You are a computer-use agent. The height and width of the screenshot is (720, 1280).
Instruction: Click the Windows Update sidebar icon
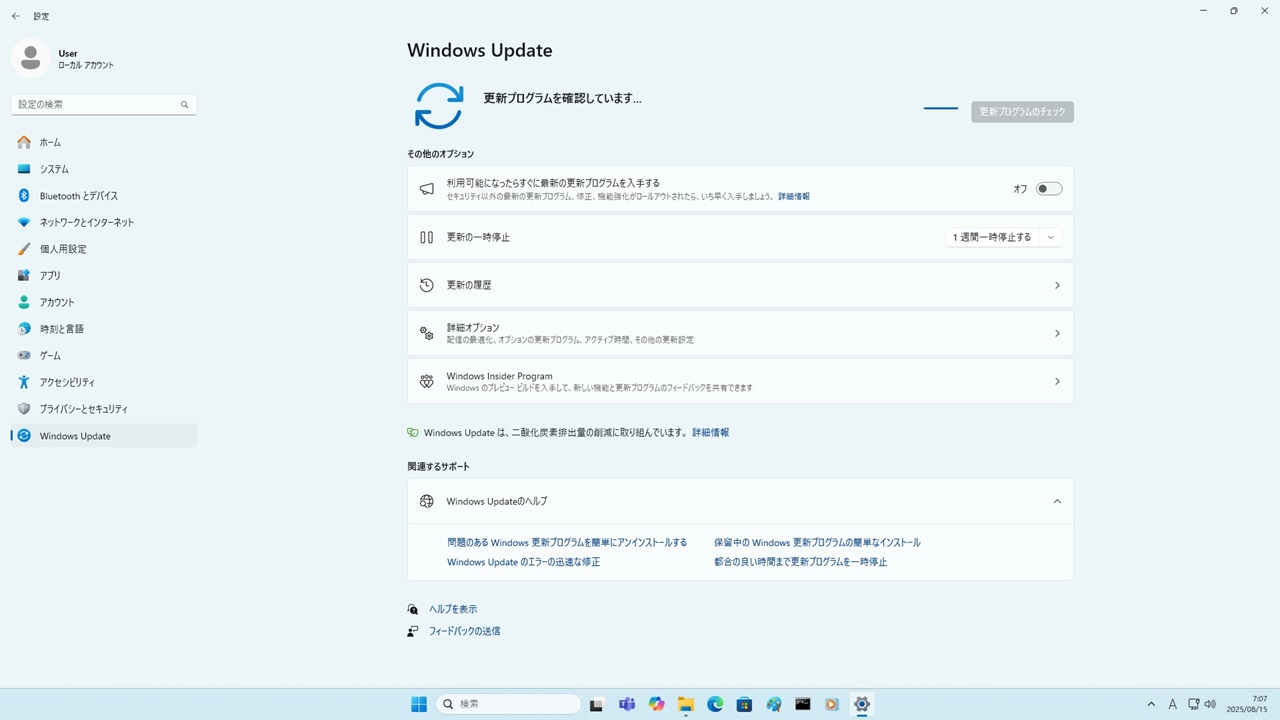point(24,436)
